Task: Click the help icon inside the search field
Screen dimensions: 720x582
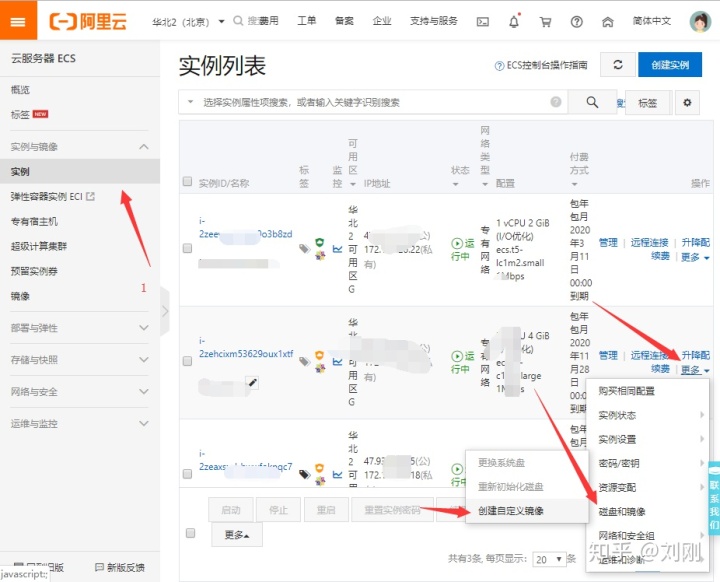Action: 556,102
